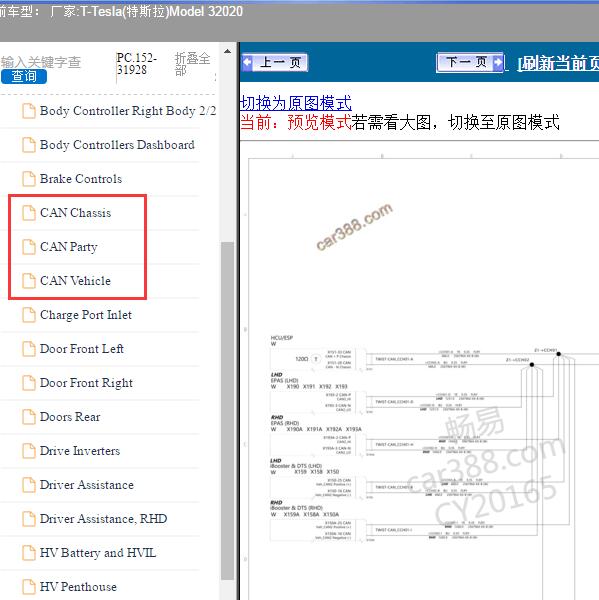This screenshot has height=600, width=599.
Task: Go to previous page with 上一页
Action: [275, 62]
